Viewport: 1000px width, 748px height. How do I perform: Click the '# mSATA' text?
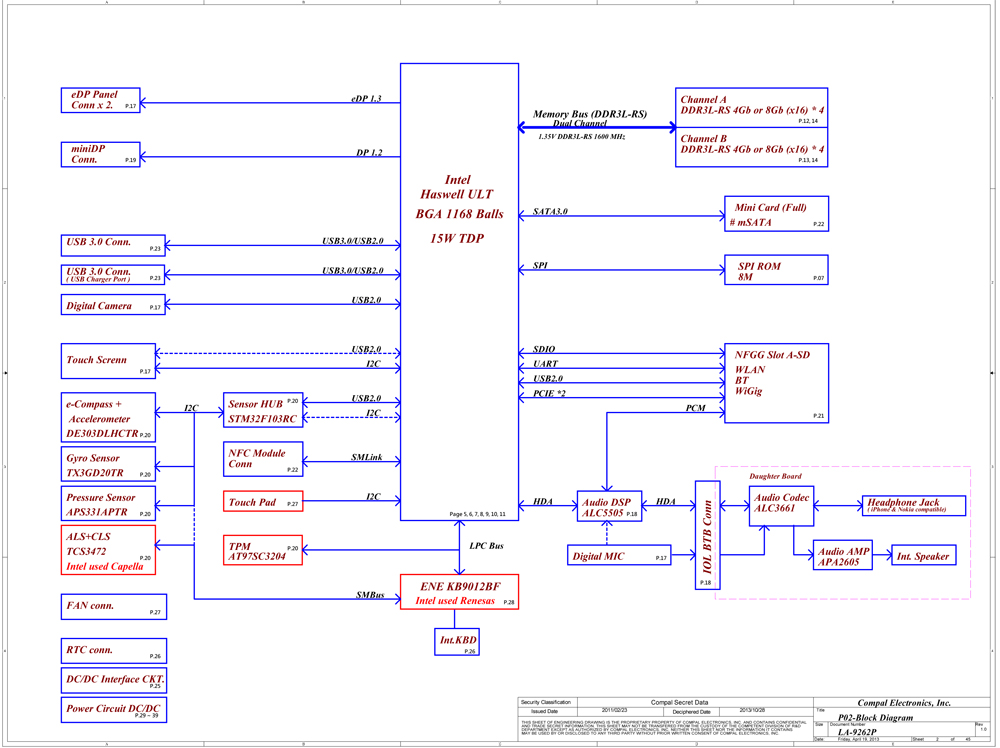(x=751, y=223)
